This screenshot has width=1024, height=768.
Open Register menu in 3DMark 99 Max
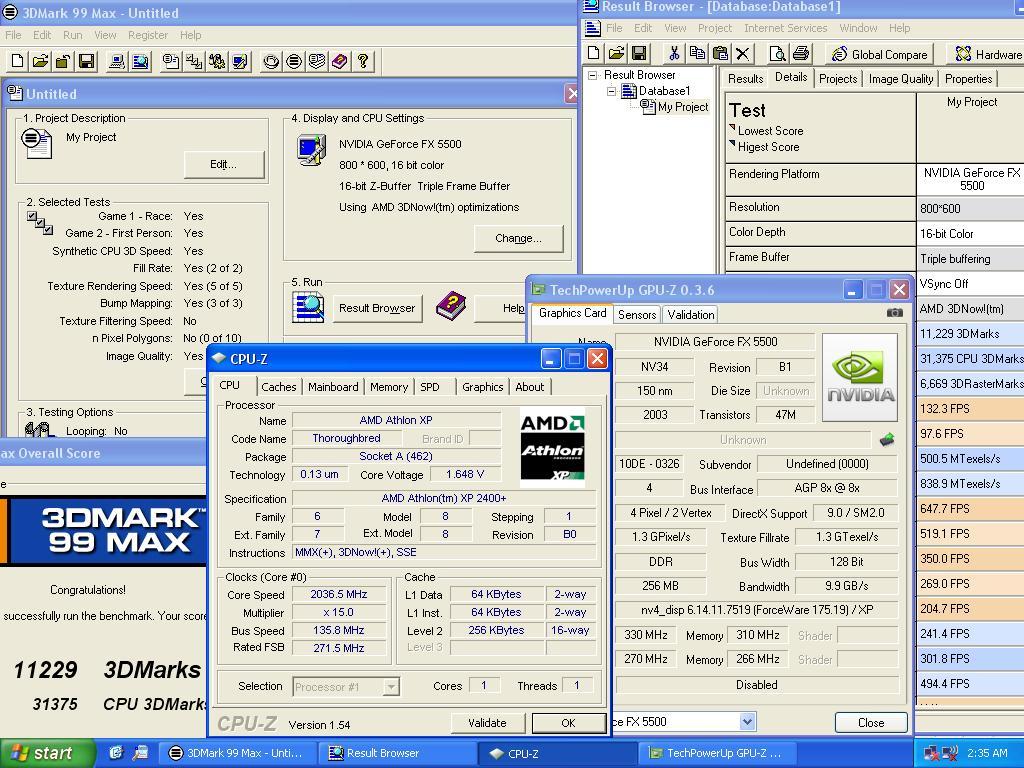(x=148, y=35)
